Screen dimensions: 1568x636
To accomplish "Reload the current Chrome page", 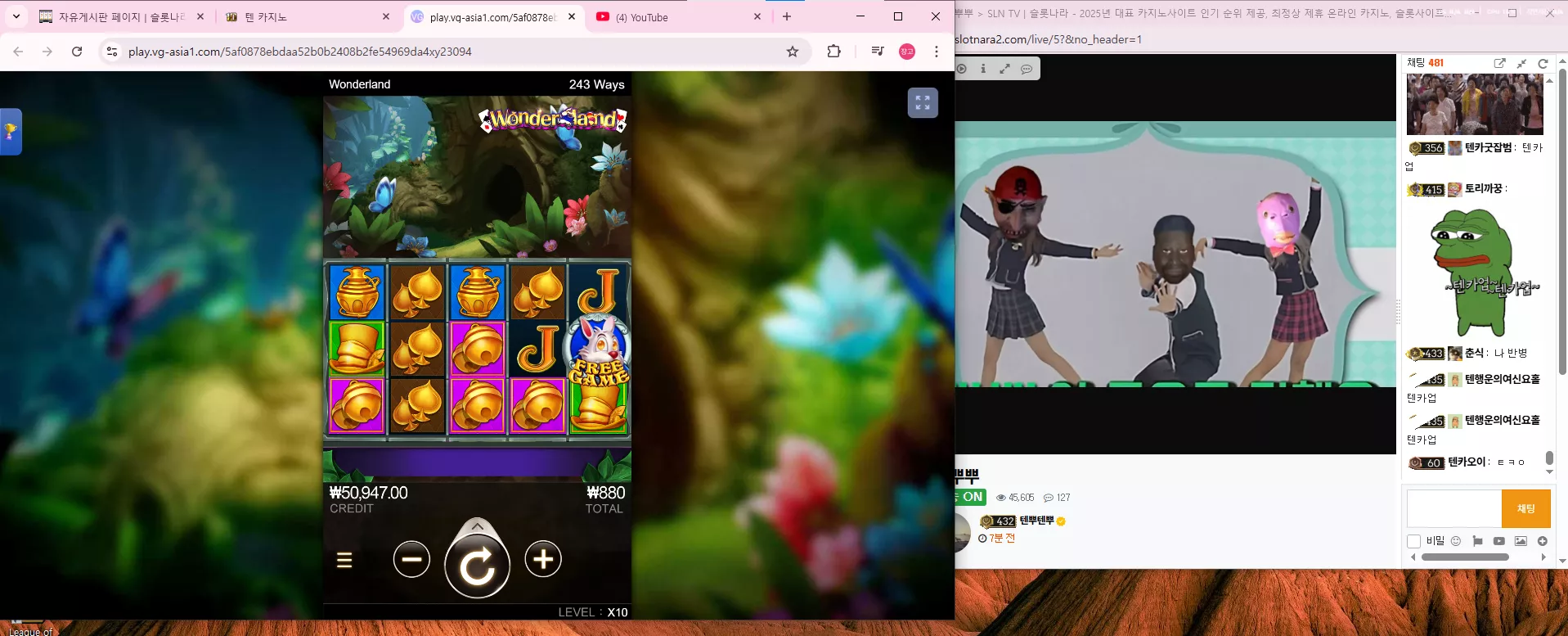I will 77,52.
